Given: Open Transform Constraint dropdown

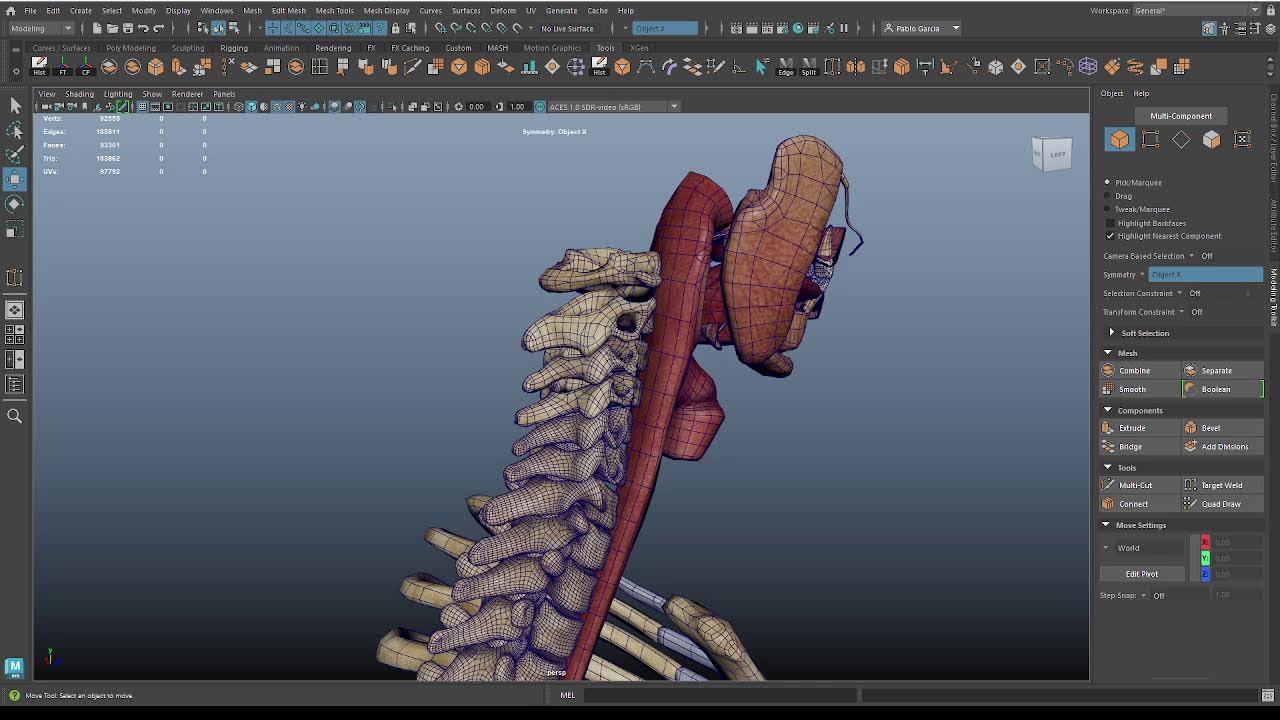Looking at the screenshot, I should pos(1181,312).
